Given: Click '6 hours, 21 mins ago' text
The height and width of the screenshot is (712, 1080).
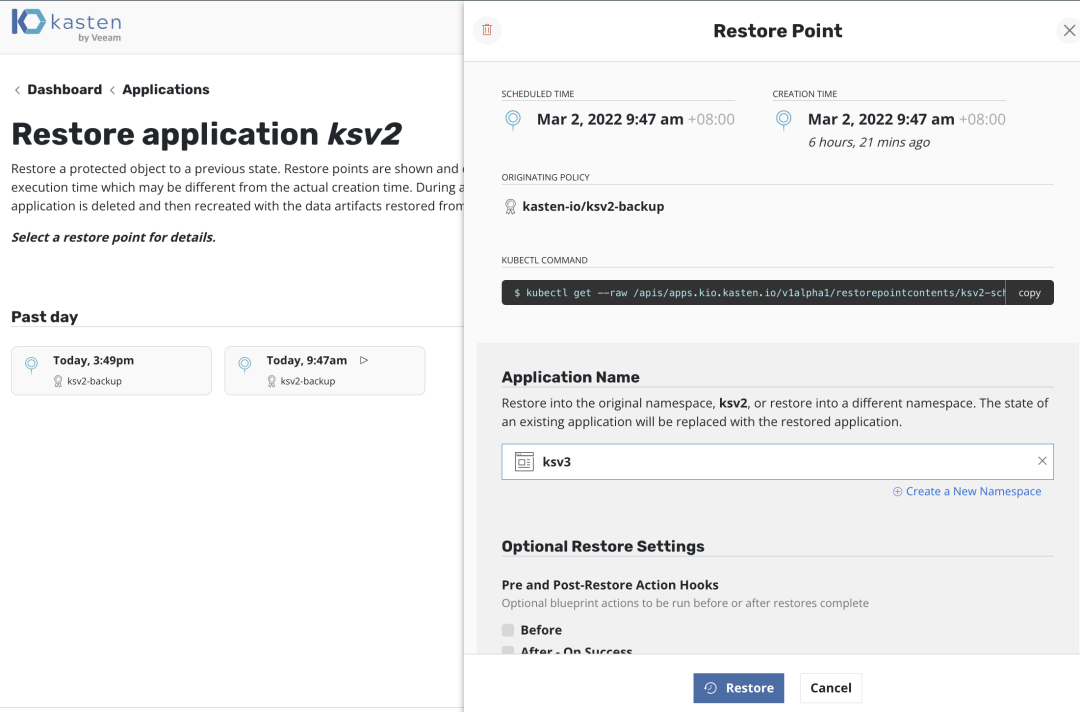Looking at the screenshot, I should pyautogui.click(x=869, y=143).
